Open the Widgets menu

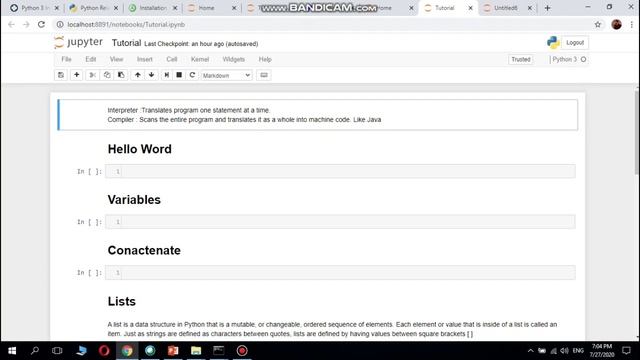(233, 59)
